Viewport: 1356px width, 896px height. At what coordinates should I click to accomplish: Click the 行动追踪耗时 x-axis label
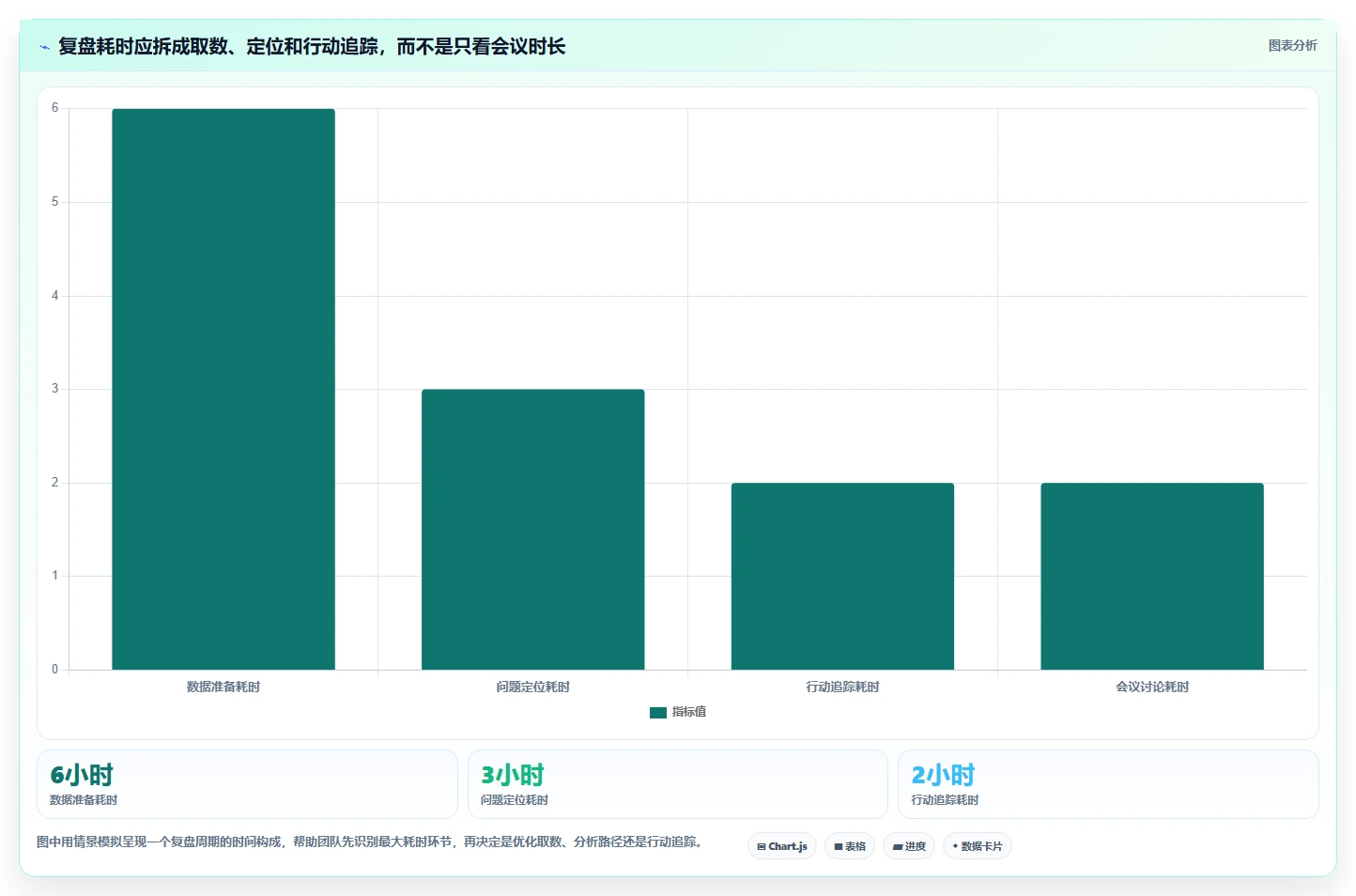[842, 687]
